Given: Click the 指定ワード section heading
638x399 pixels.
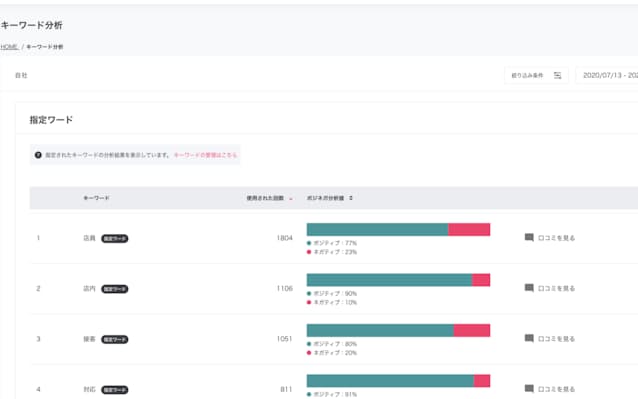Looking at the screenshot, I should [51, 120].
